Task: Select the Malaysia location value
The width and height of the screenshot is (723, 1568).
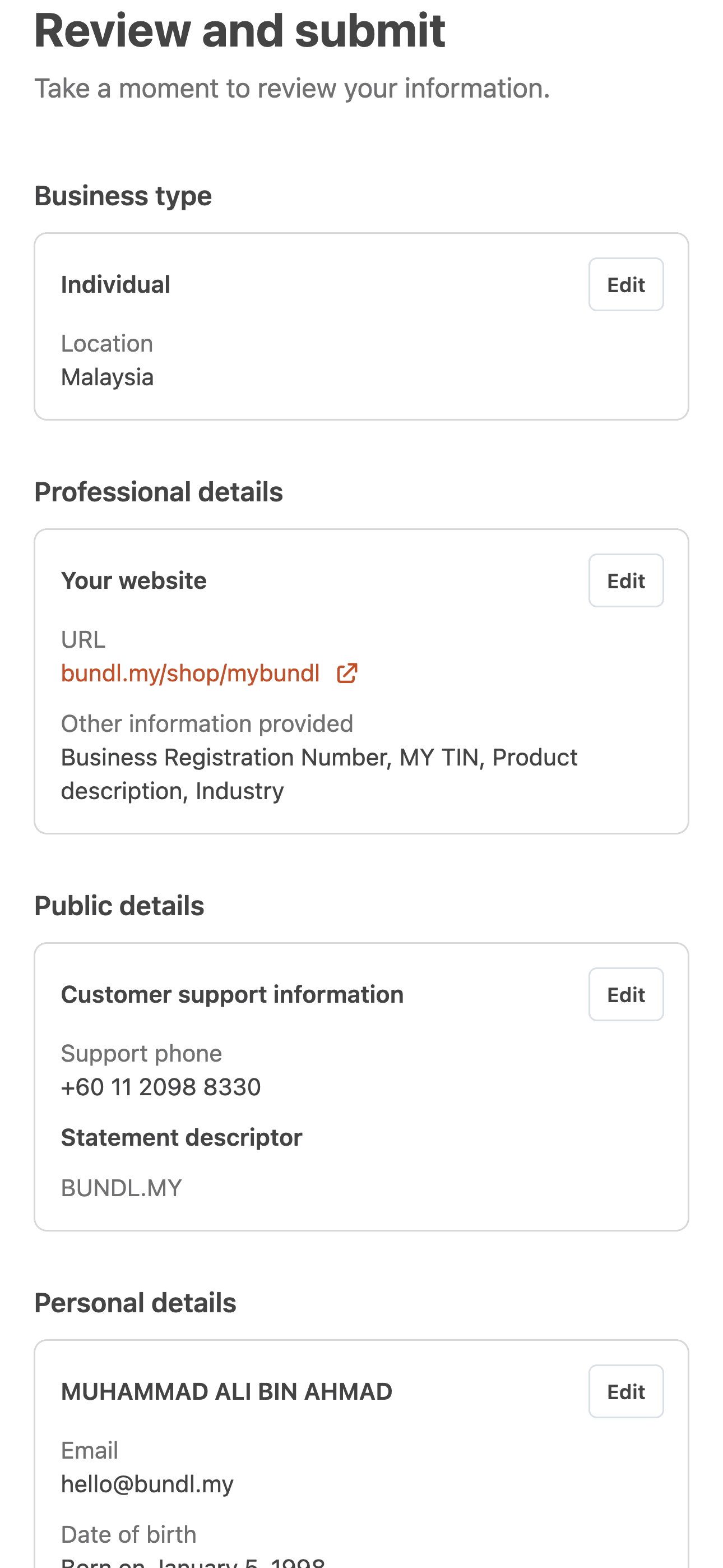Action: click(107, 377)
